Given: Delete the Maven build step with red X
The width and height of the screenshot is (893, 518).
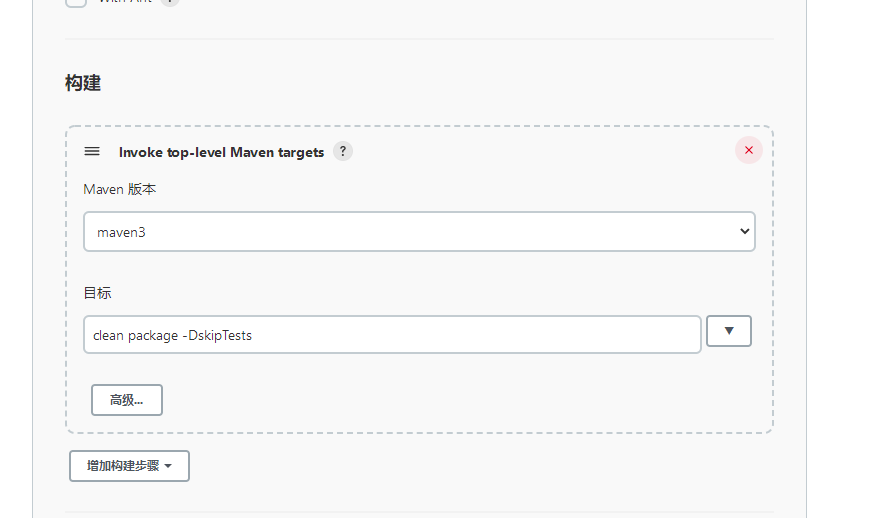Looking at the screenshot, I should [x=748, y=150].
